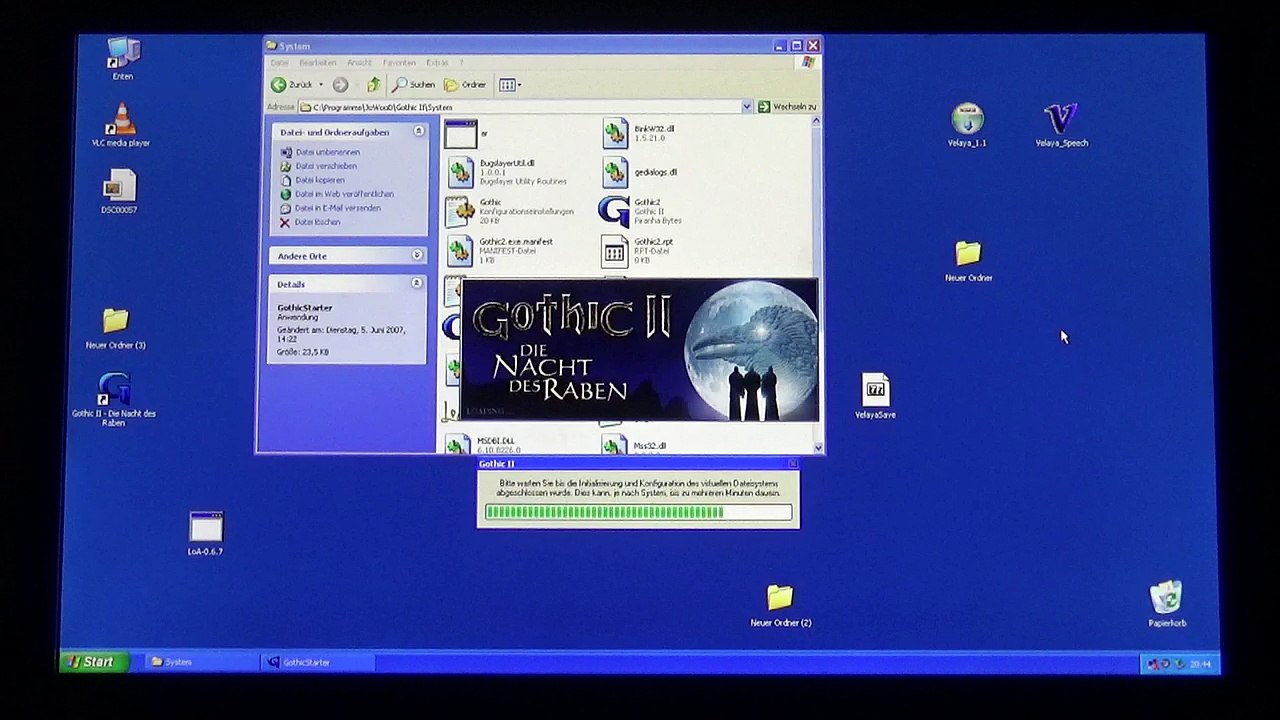The height and width of the screenshot is (720, 1280).
Task: Select the Gothic2.exe.manifest file
Action: point(500,250)
